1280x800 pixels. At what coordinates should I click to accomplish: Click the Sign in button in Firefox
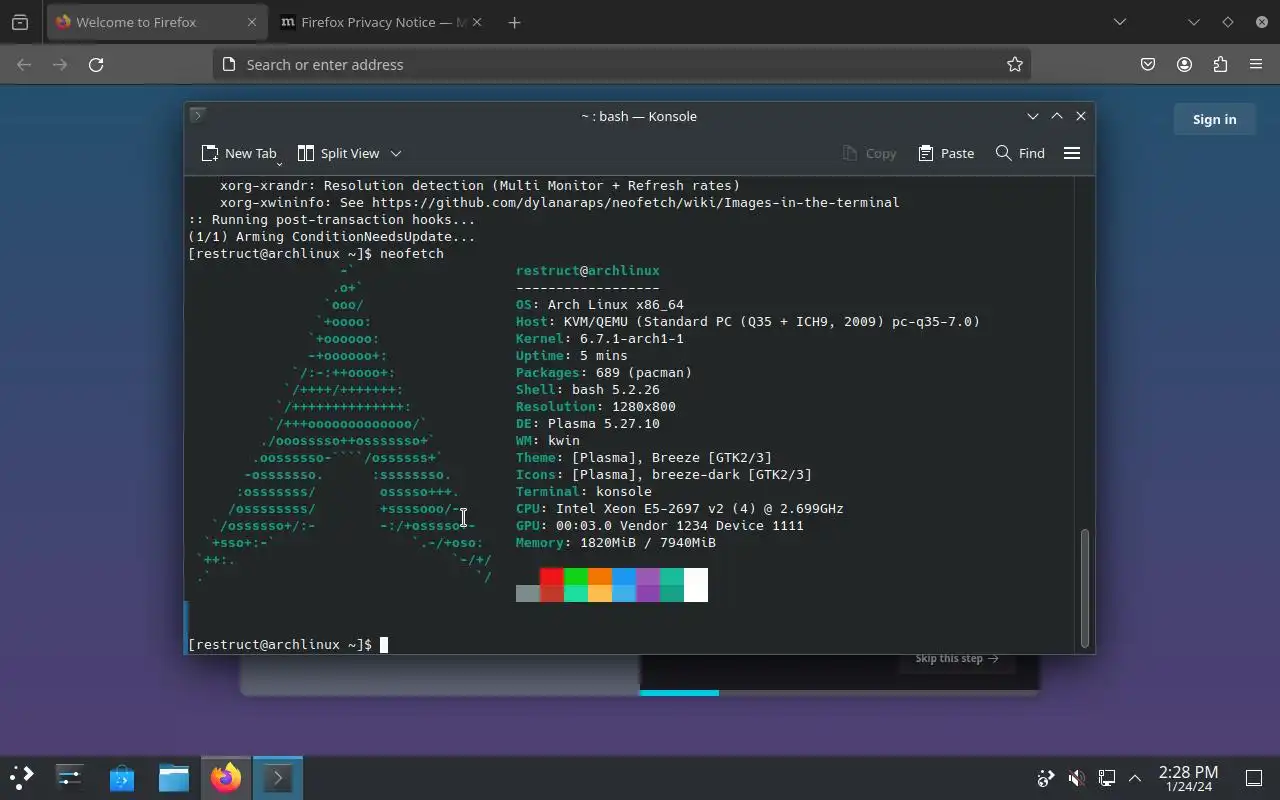[x=1214, y=119]
